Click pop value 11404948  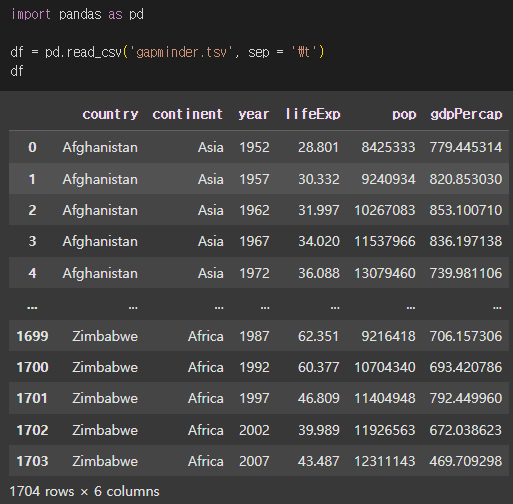[385, 398]
